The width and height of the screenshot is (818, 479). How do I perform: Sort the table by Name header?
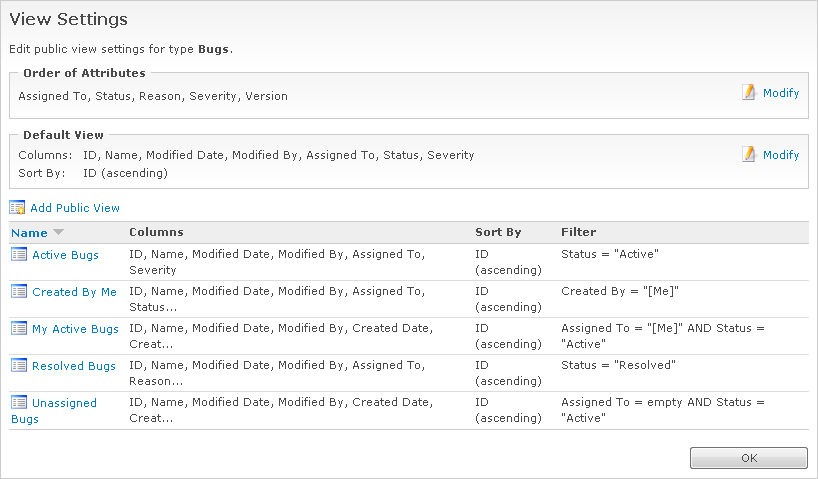click(29, 233)
